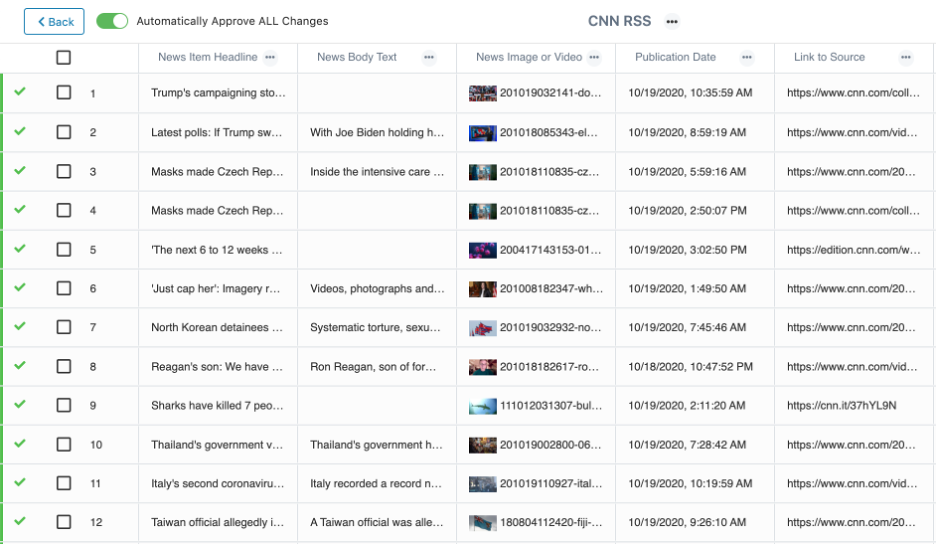Open the image thumbnail for 201008182347-wh…
Viewport: 936px width, 544px height.
(x=482, y=289)
